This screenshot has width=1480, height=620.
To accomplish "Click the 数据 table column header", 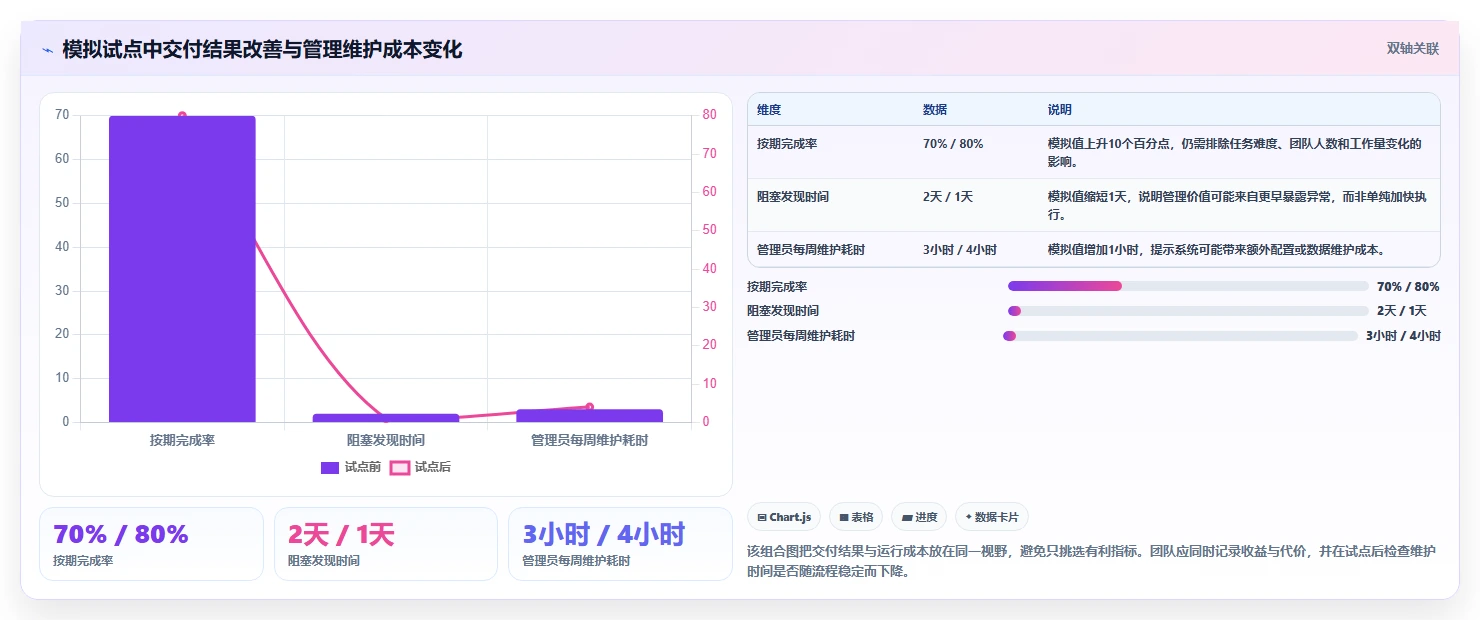I will pyautogui.click(x=935, y=109).
